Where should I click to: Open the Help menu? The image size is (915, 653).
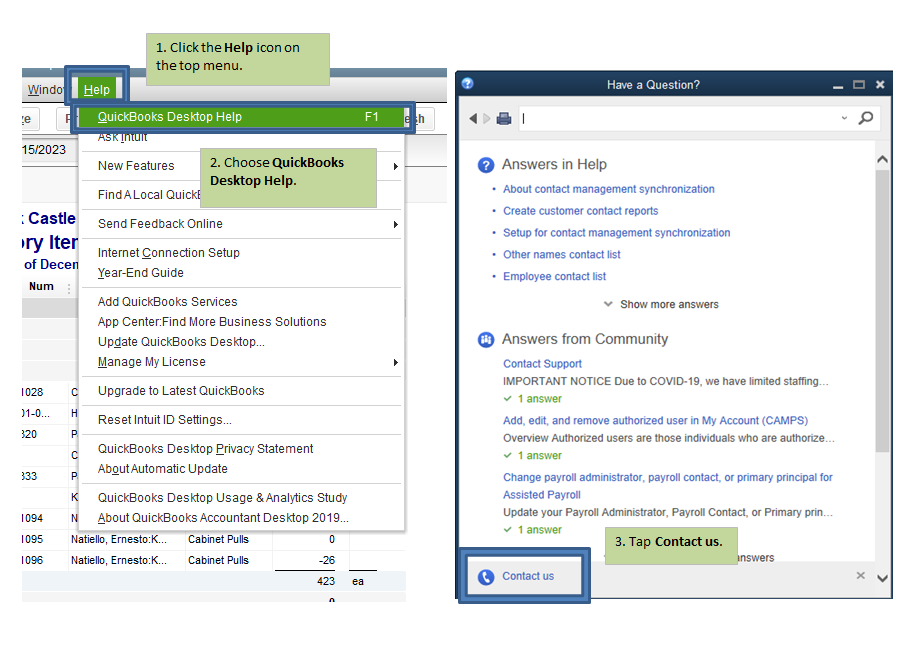tap(97, 90)
